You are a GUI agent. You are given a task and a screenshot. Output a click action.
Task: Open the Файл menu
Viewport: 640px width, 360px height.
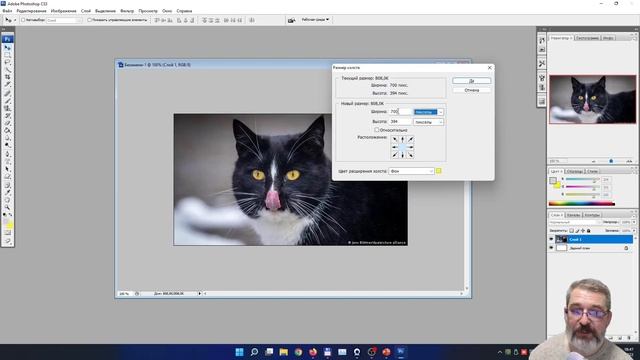(7, 11)
